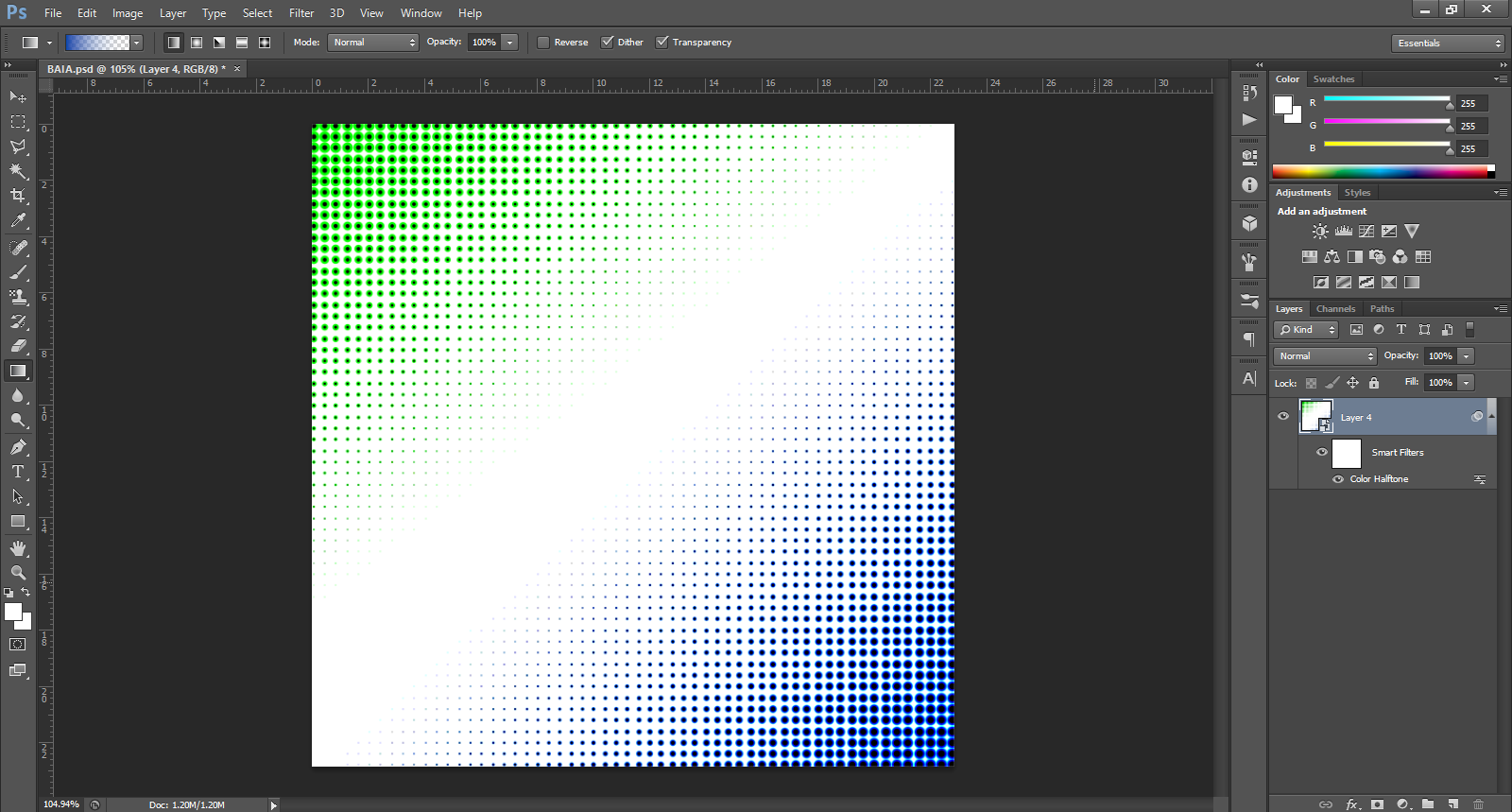1512x812 pixels.
Task: Open layer Opacity dropdown arrow
Action: (1466, 356)
